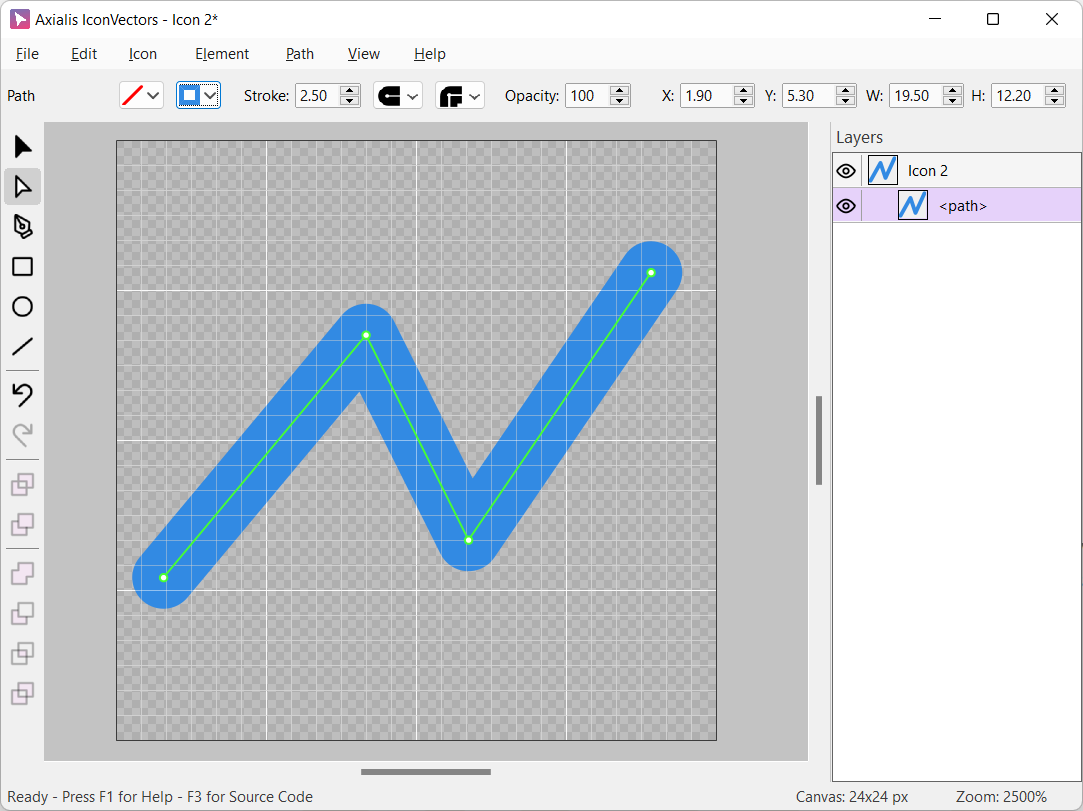The height and width of the screenshot is (811, 1083).
Task: Open the Path menu
Action: (300, 54)
